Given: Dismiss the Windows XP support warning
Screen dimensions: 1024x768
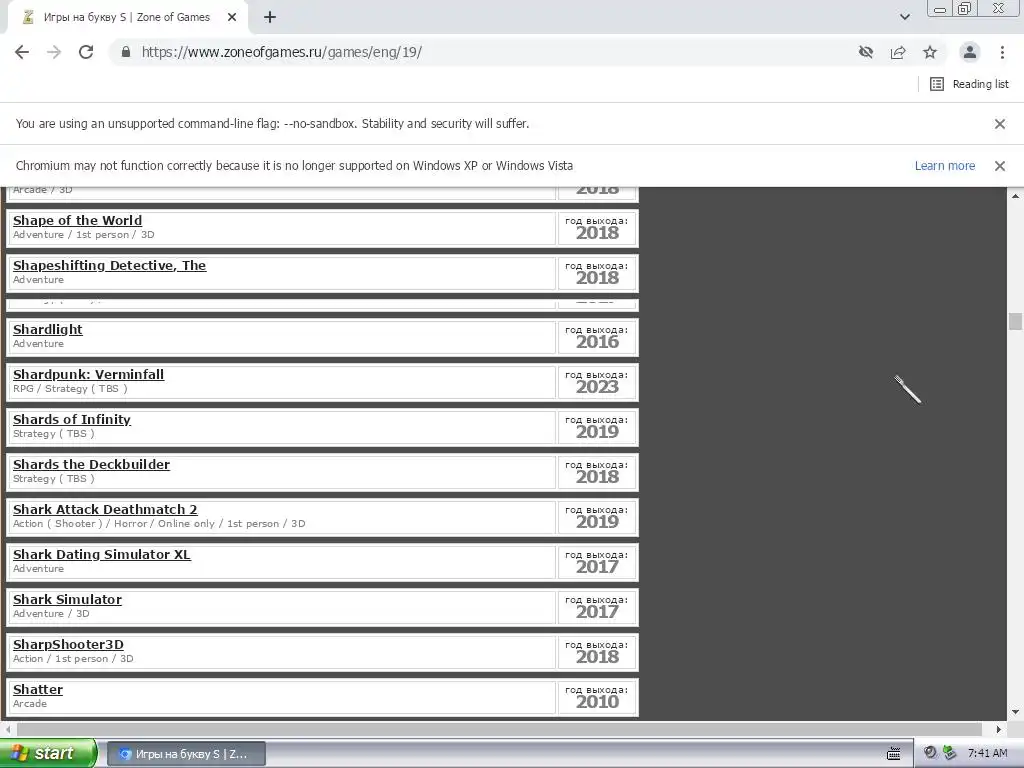Looking at the screenshot, I should click(x=999, y=166).
